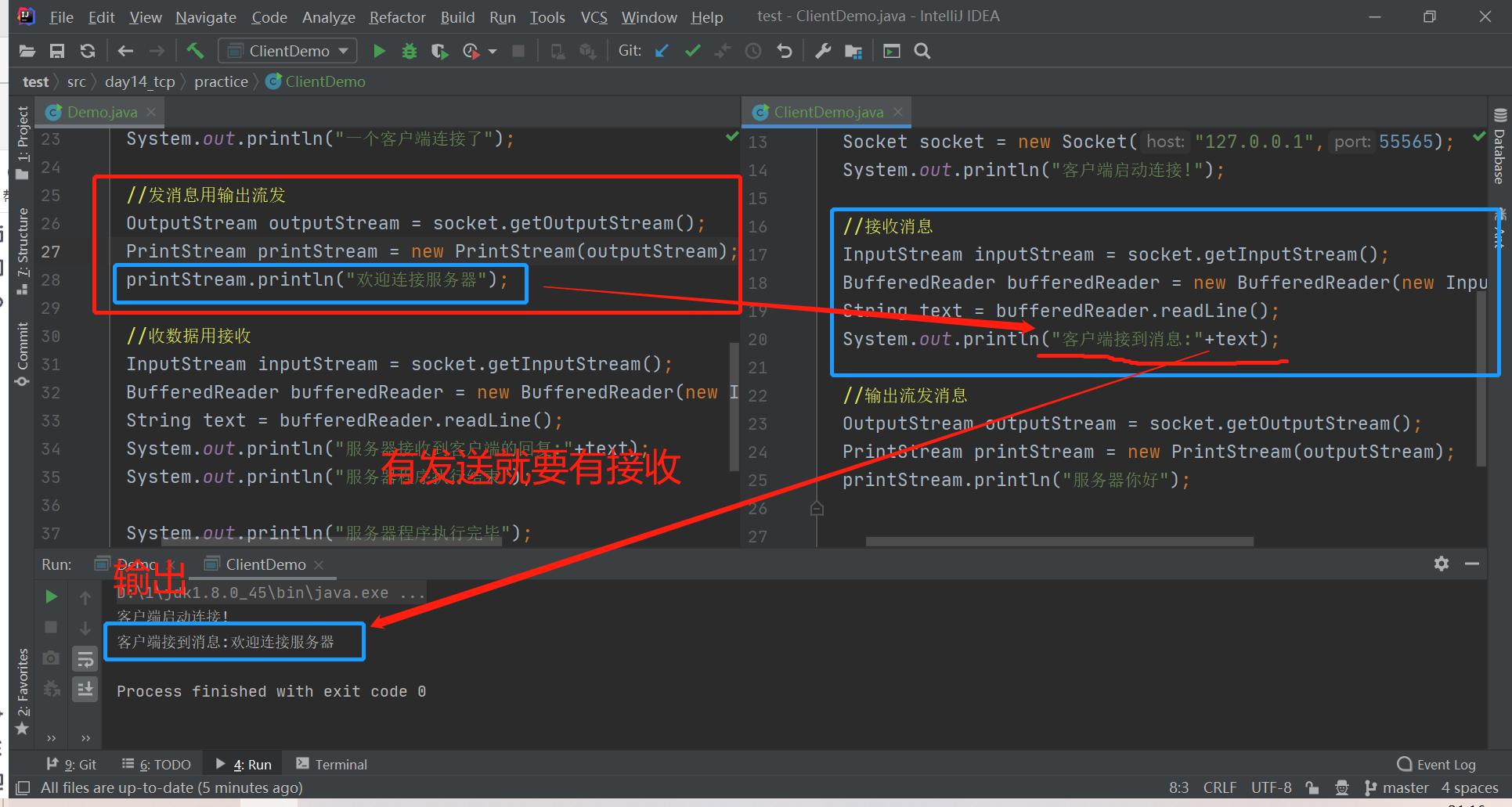Hide the Run panel with minimize dash
This screenshot has height=807, width=1512.
(x=1472, y=564)
